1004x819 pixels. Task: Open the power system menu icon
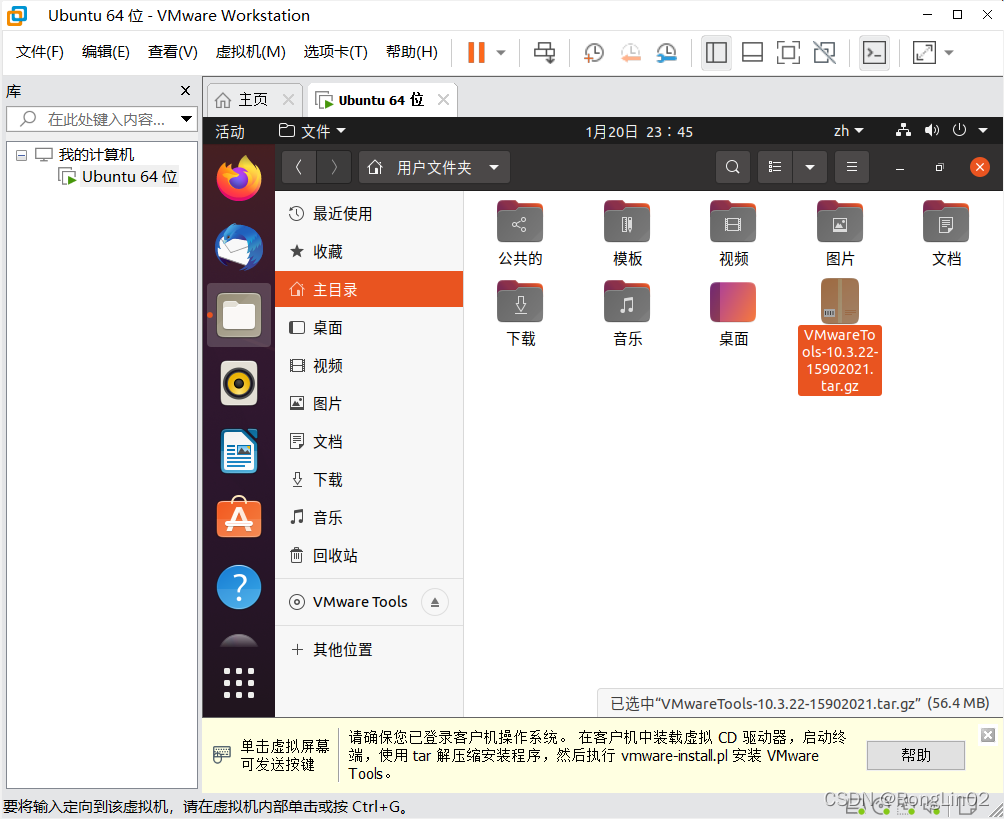[x=959, y=131]
